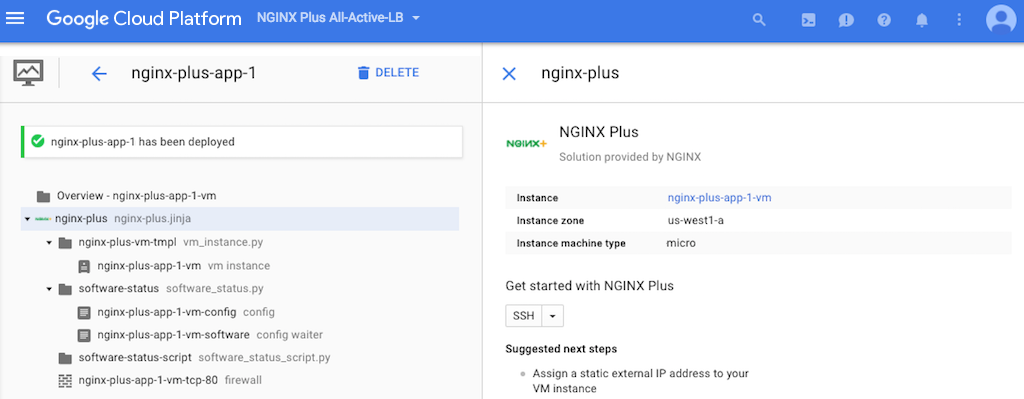Collapse the nginx-plus tree node
The width and height of the screenshot is (1024, 399).
click(27, 219)
